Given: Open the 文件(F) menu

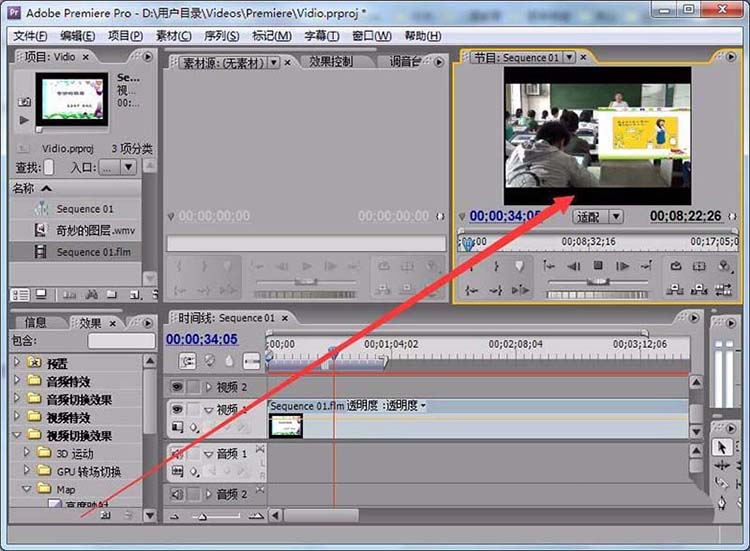Looking at the screenshot, I should coord(30,36).
